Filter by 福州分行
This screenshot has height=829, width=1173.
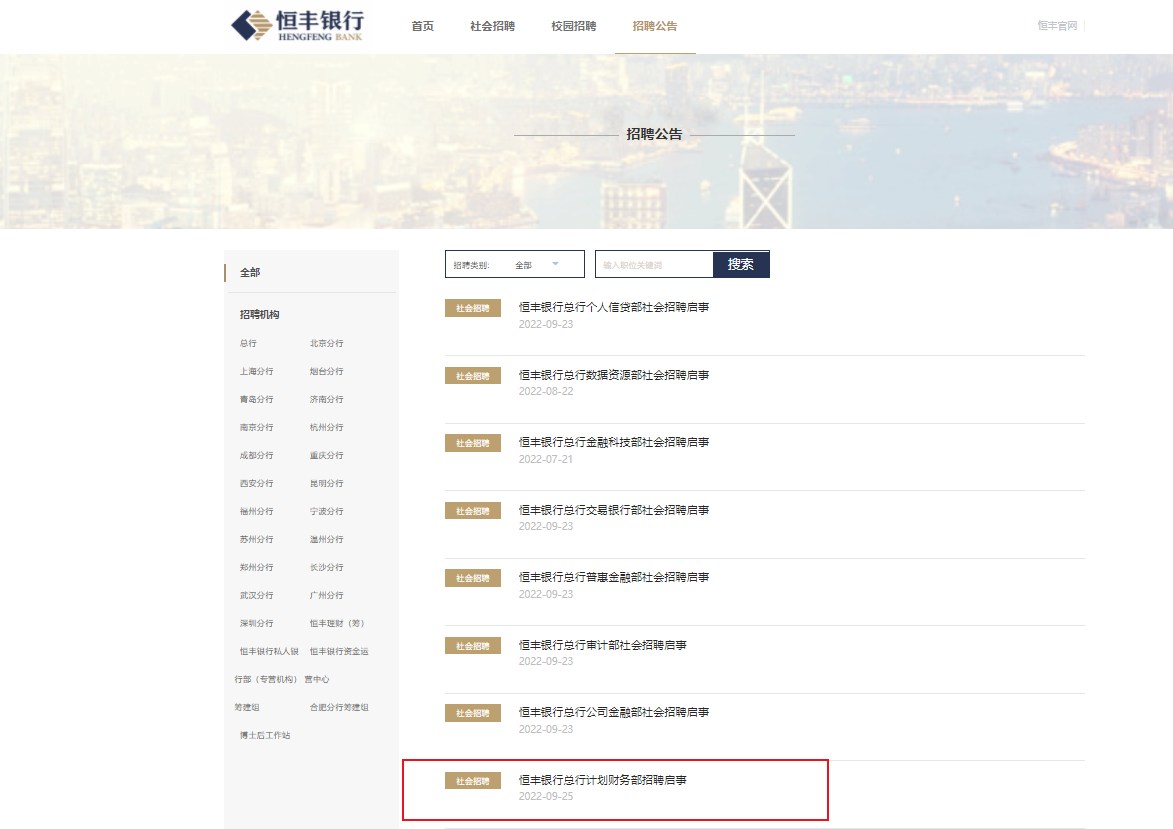click(x=256, y=511)
